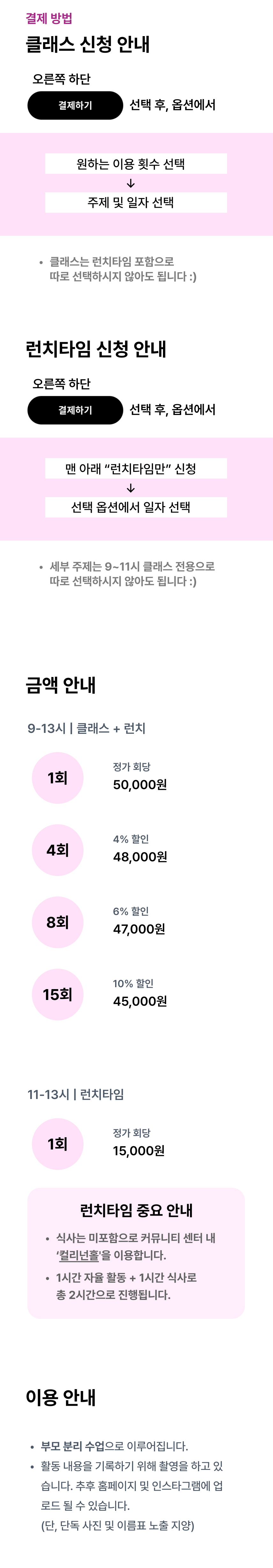Screen dimensions: 273x1568
Task: Click the 11-13시 | 런치타임 label
Action: (75, 1094)
